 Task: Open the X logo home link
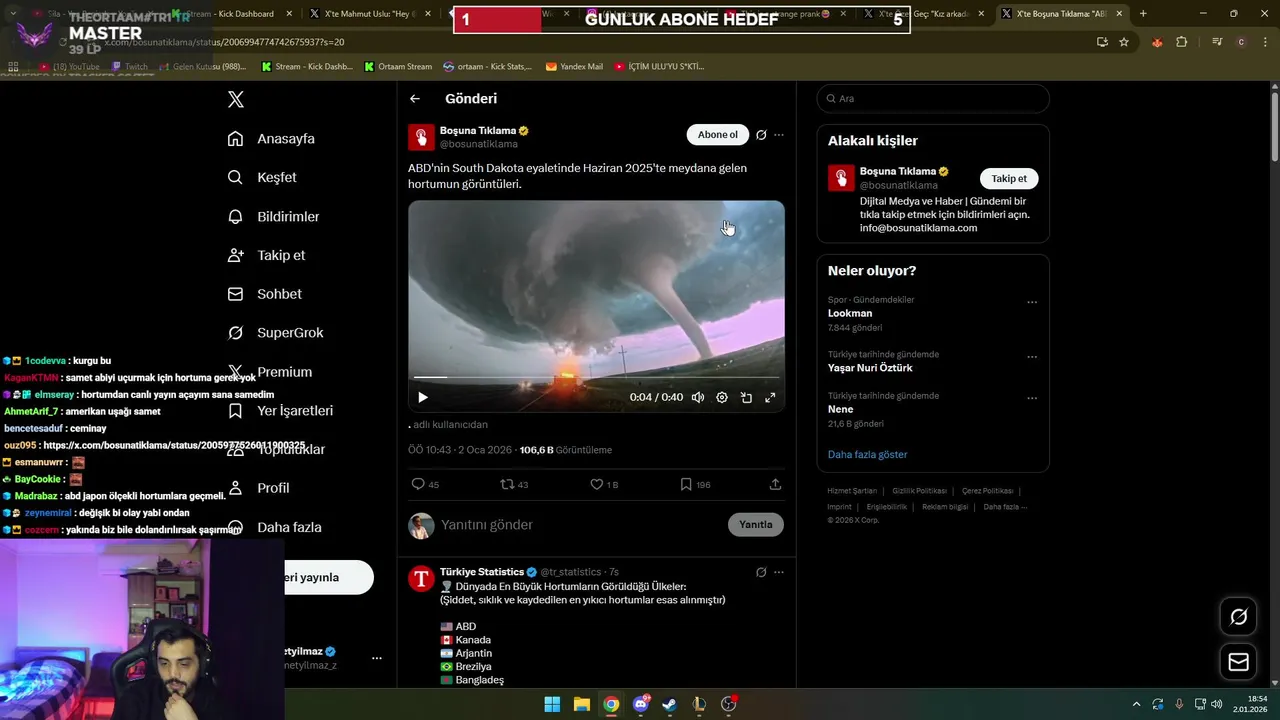click(236, 99)
